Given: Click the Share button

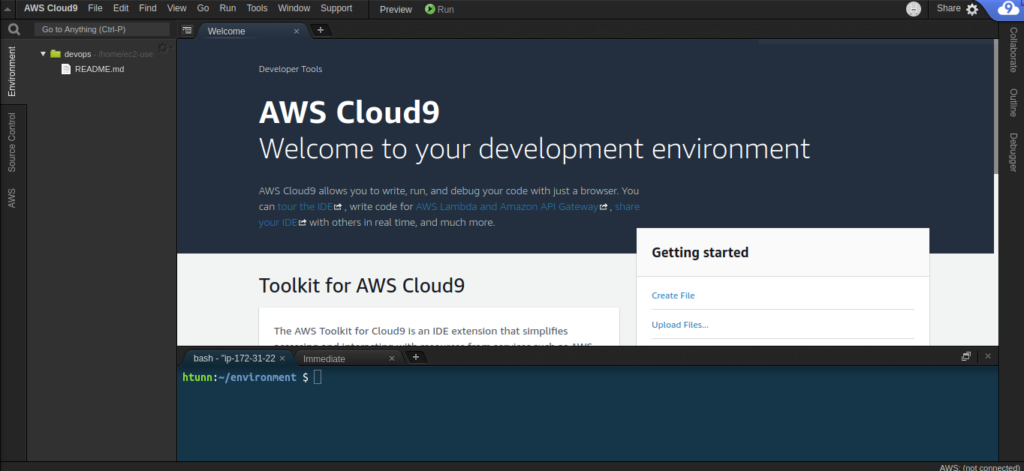Looking at the screenshot, I should coord(948,8).
